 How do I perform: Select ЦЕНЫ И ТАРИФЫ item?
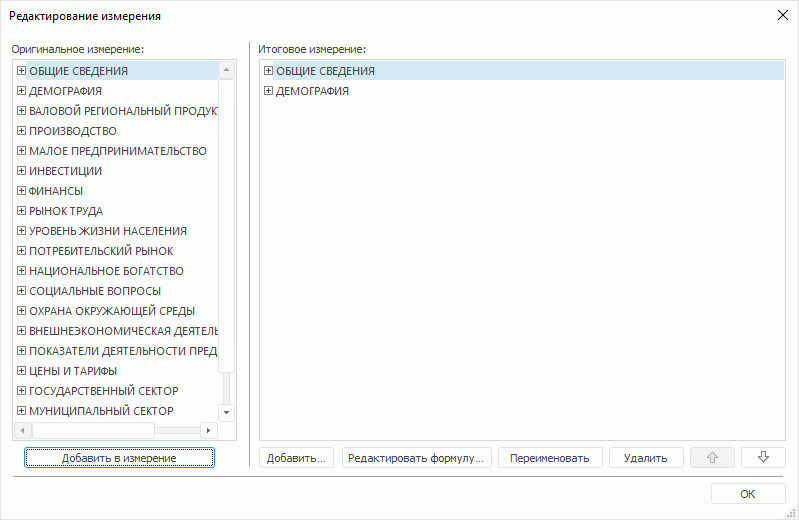(73, 371)
